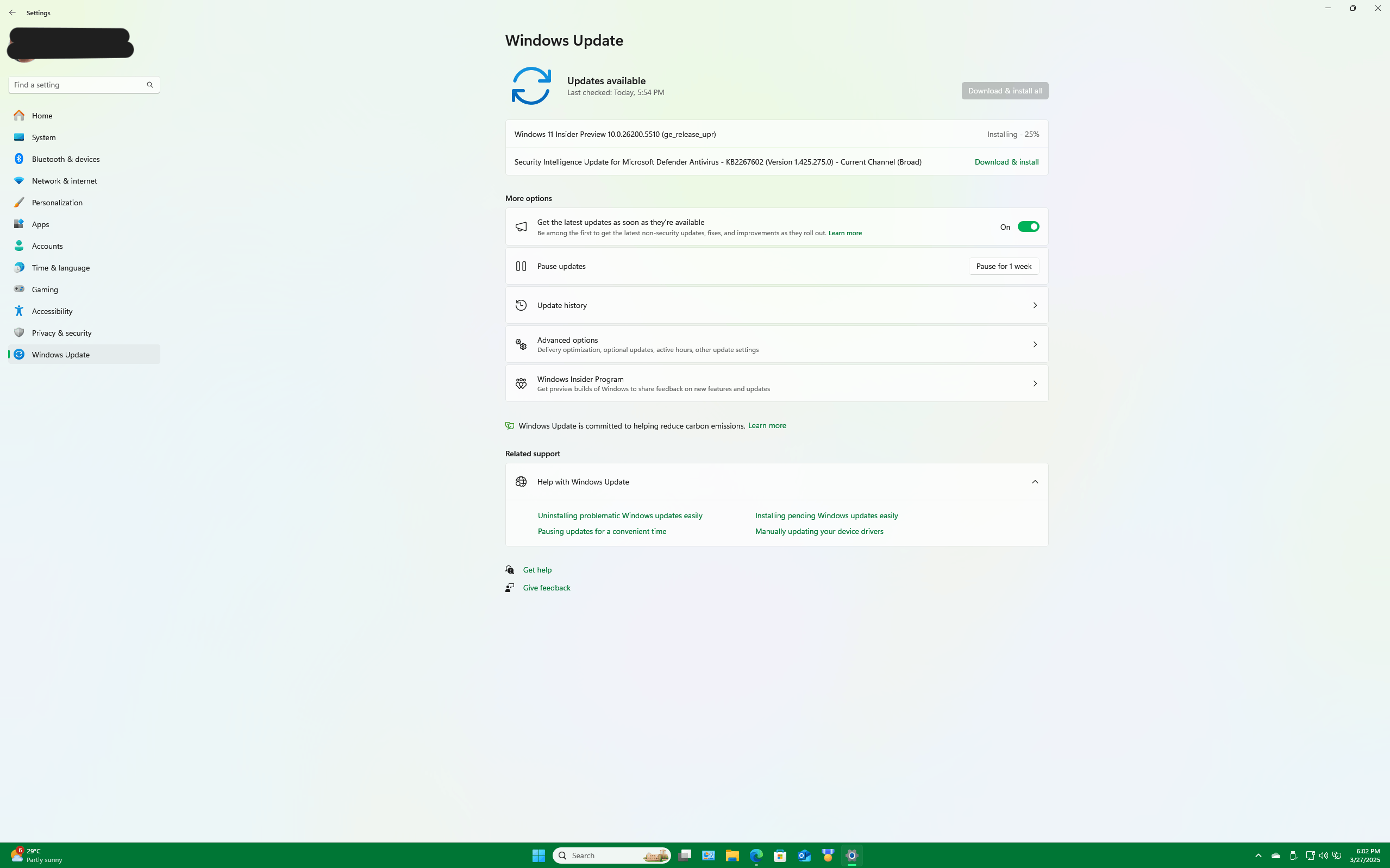Open Advanced options arrow
Screen dimensions: 1390x868
(x=1035, y=344)
